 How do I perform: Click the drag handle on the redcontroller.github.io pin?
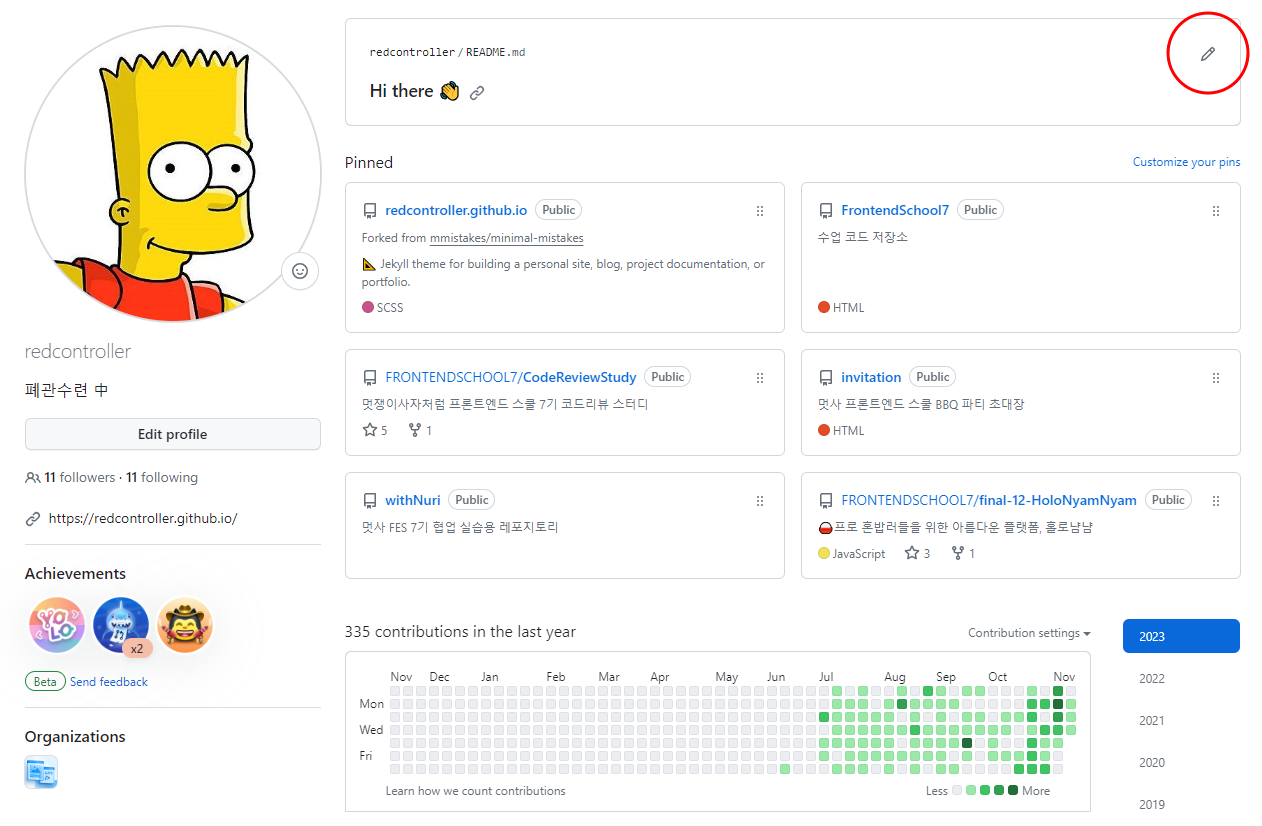click(x=760, y=211)
